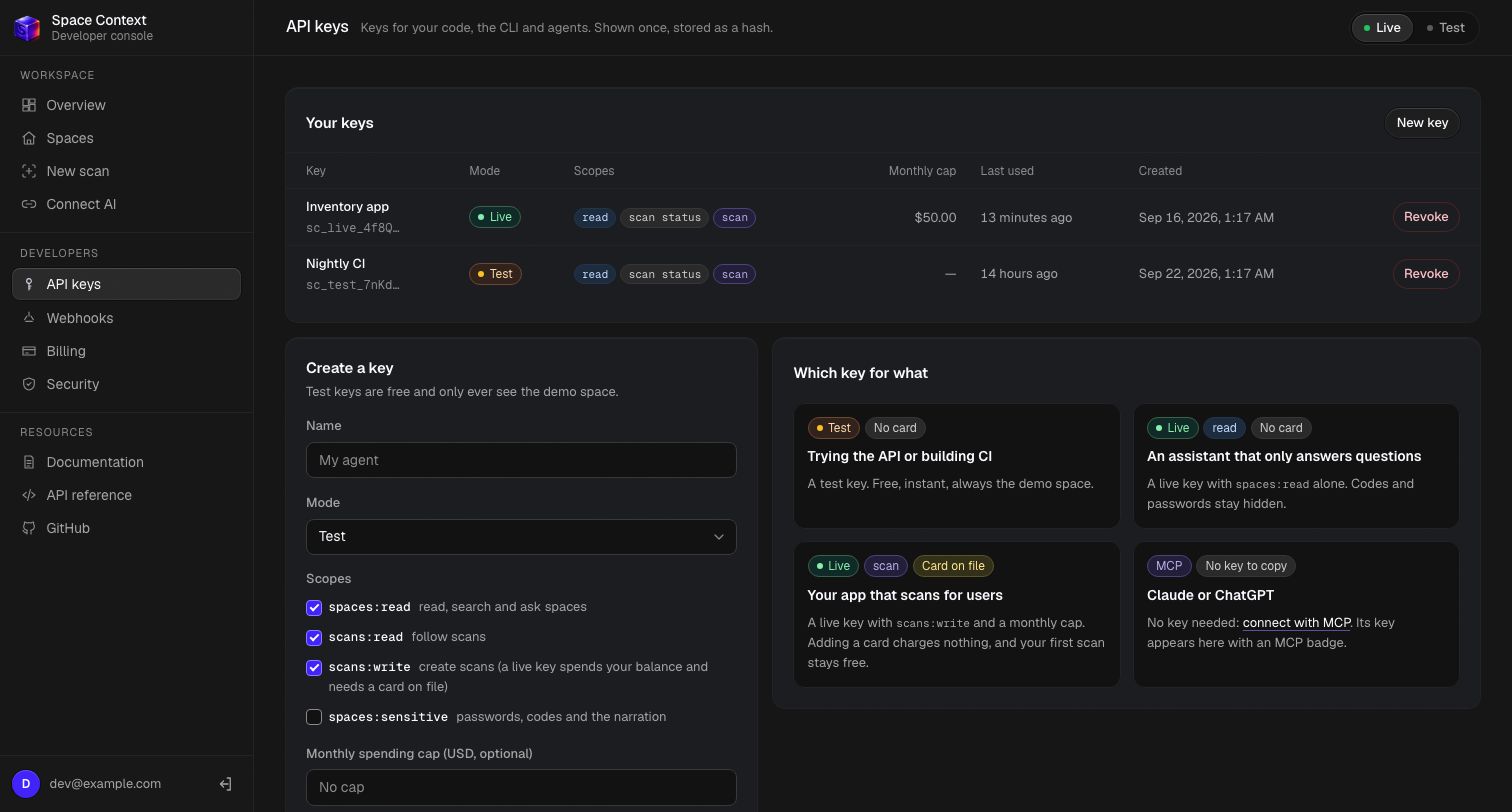Open Connect AI in the sidebar
The width and height of the screenshot is (1512, 812).
(x=126, y=204)
